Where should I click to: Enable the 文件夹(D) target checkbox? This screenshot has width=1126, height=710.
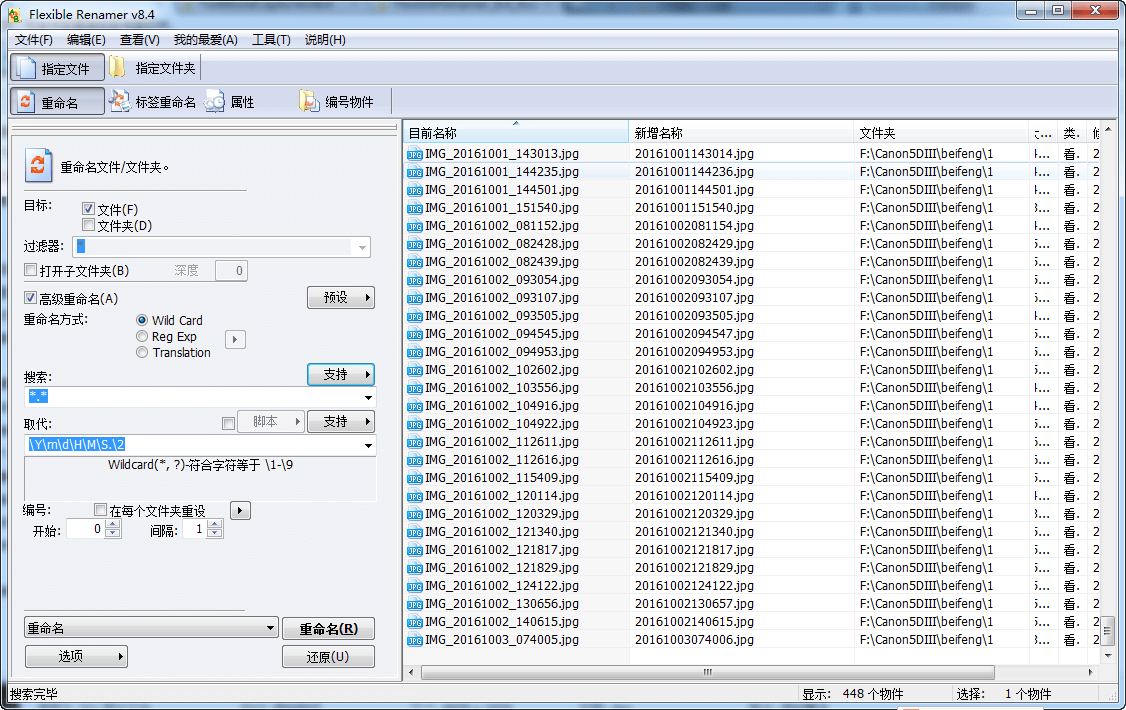(x=89, y=226)
